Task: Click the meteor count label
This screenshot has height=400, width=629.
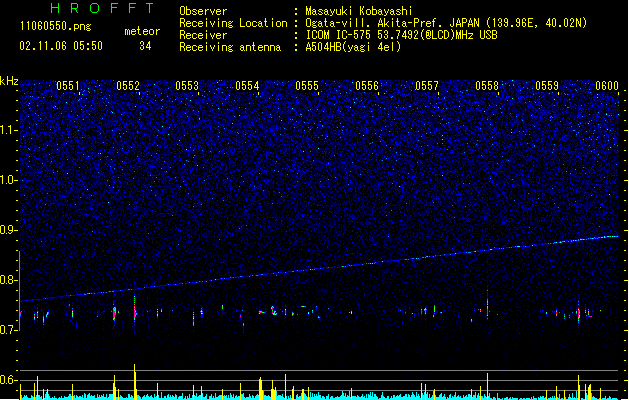Action: click(142, 31)
